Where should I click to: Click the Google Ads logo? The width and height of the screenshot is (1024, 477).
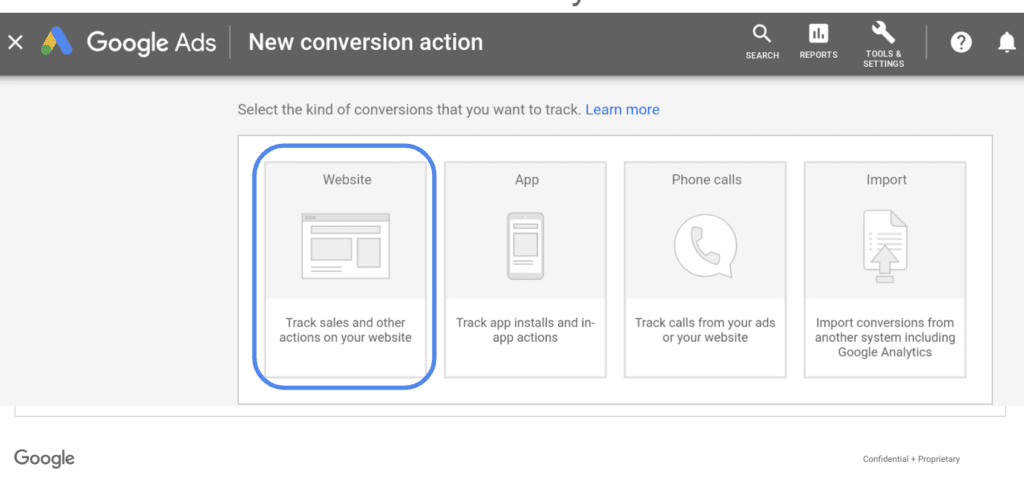click(55, 42)
